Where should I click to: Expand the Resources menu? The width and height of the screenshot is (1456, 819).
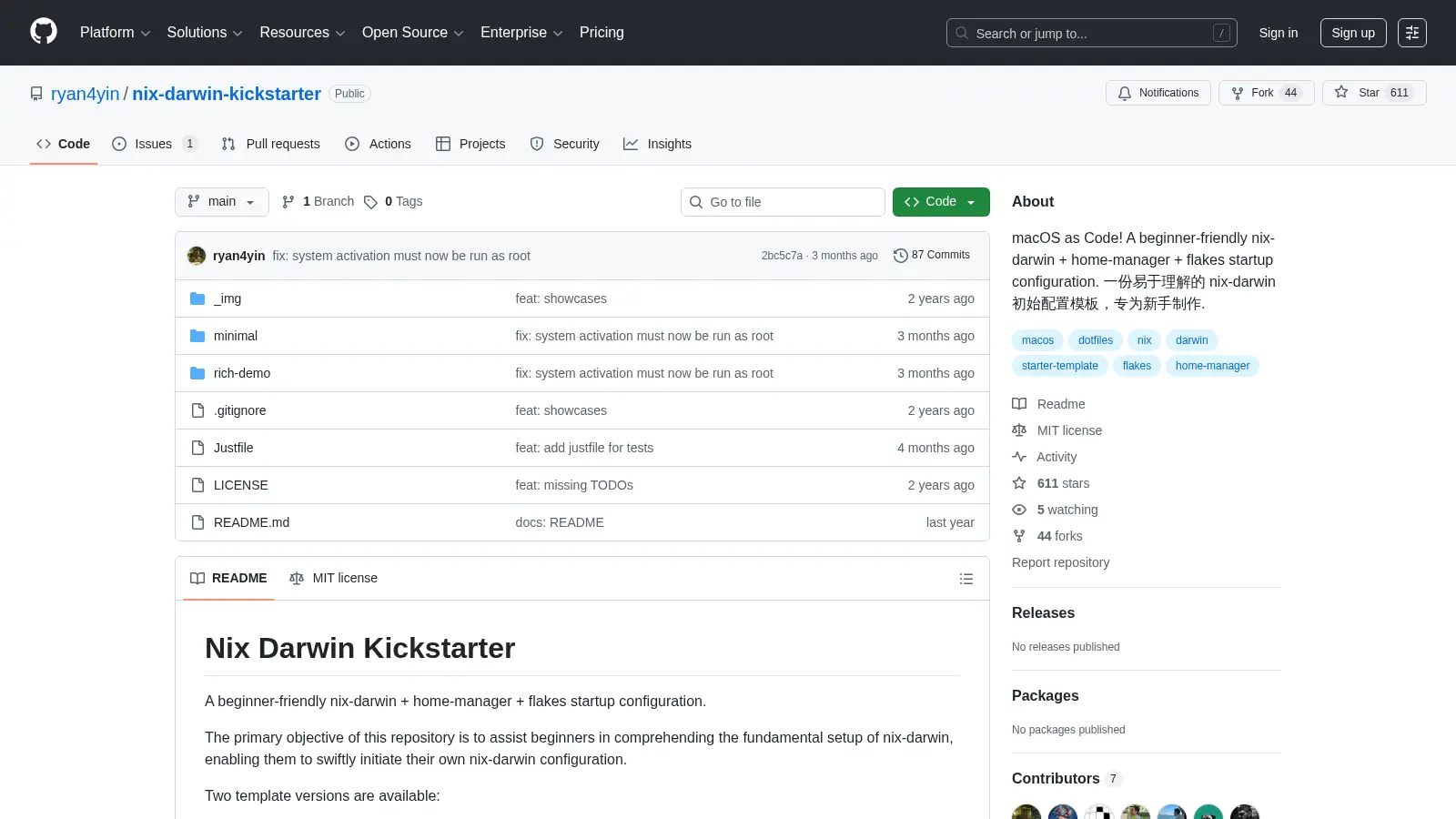pos(302,33)
